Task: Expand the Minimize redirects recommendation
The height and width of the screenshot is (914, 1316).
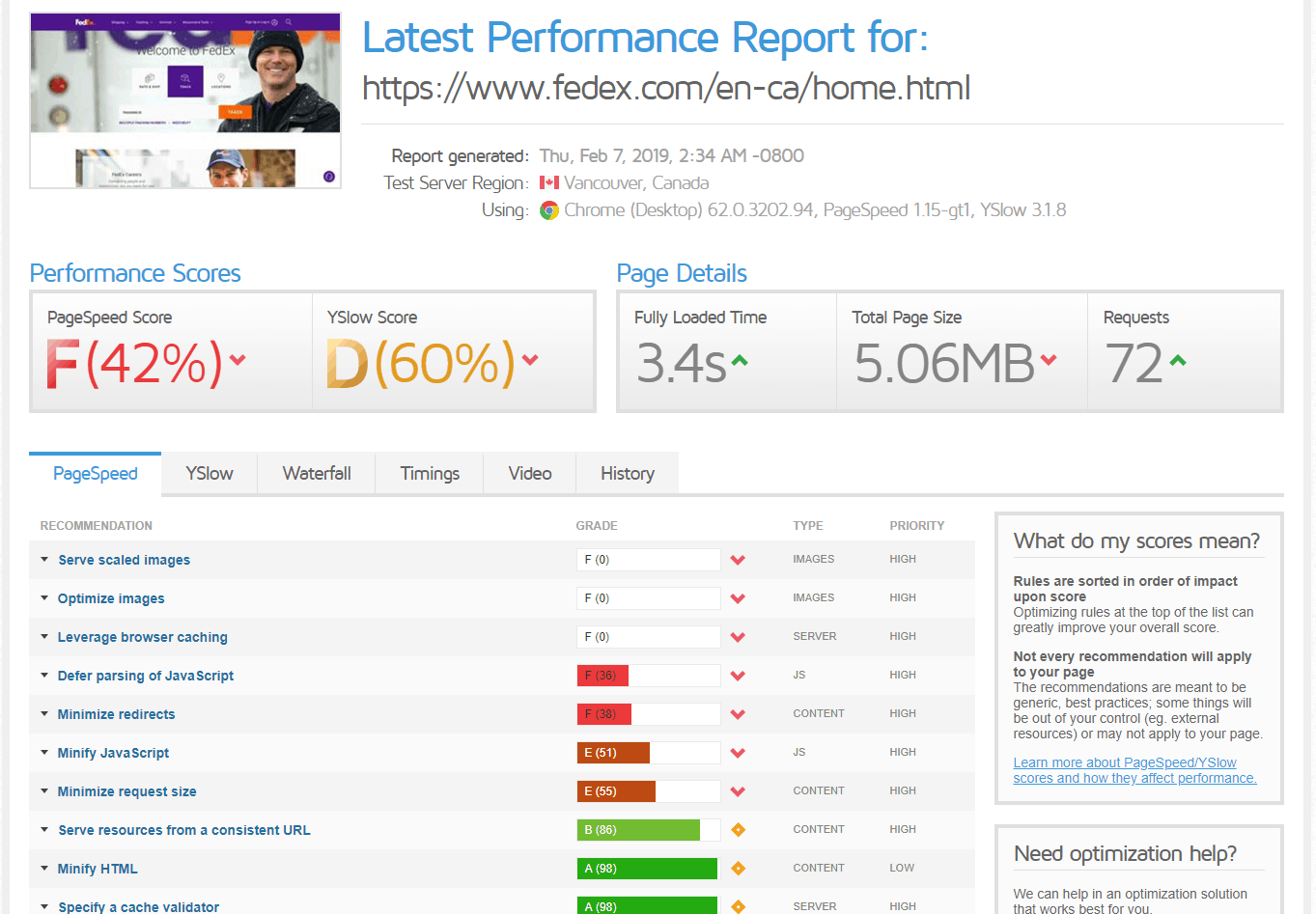Action: [44, 714]
